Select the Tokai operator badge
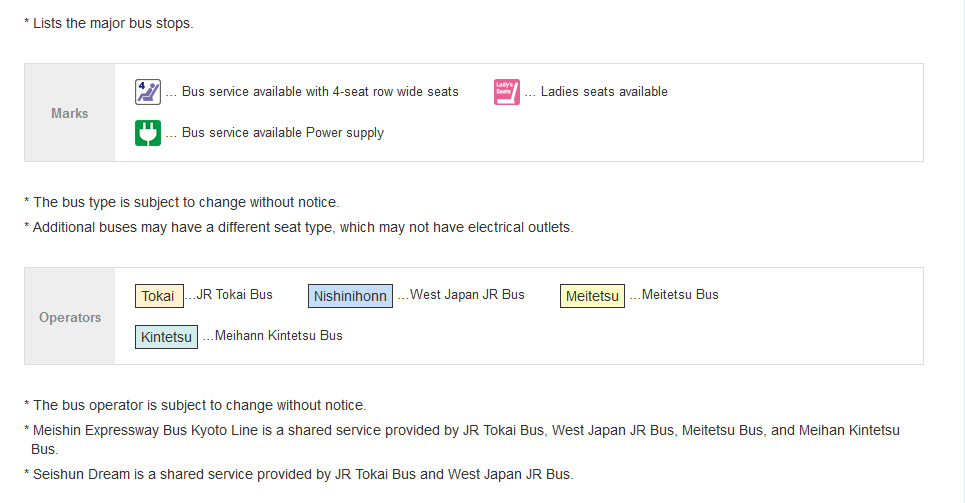This screenshot has height=503, width=965. [159, 296]
